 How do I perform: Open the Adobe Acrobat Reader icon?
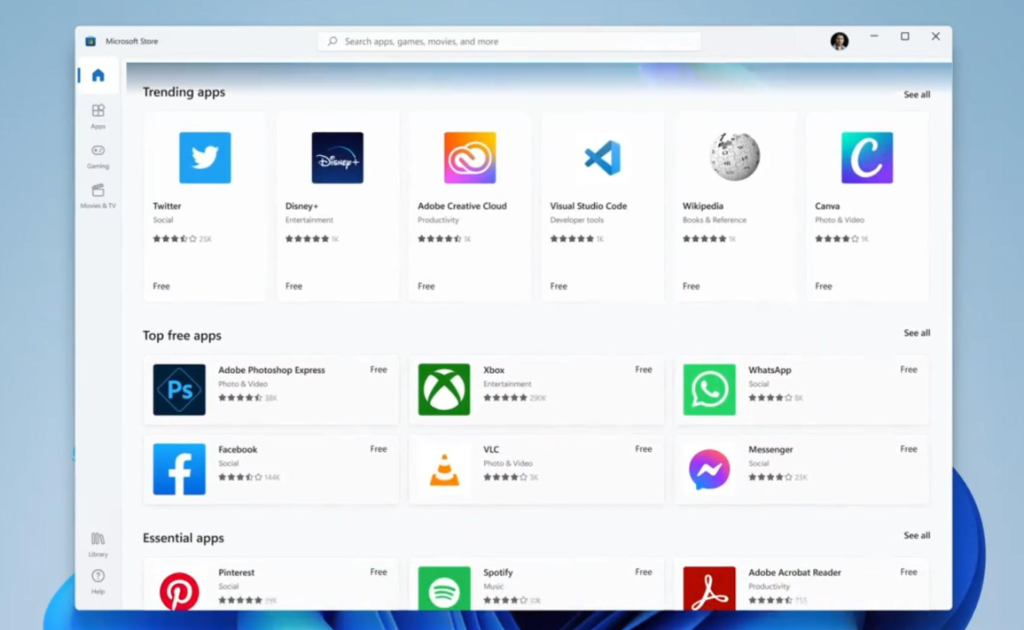(x=709, y=589)
